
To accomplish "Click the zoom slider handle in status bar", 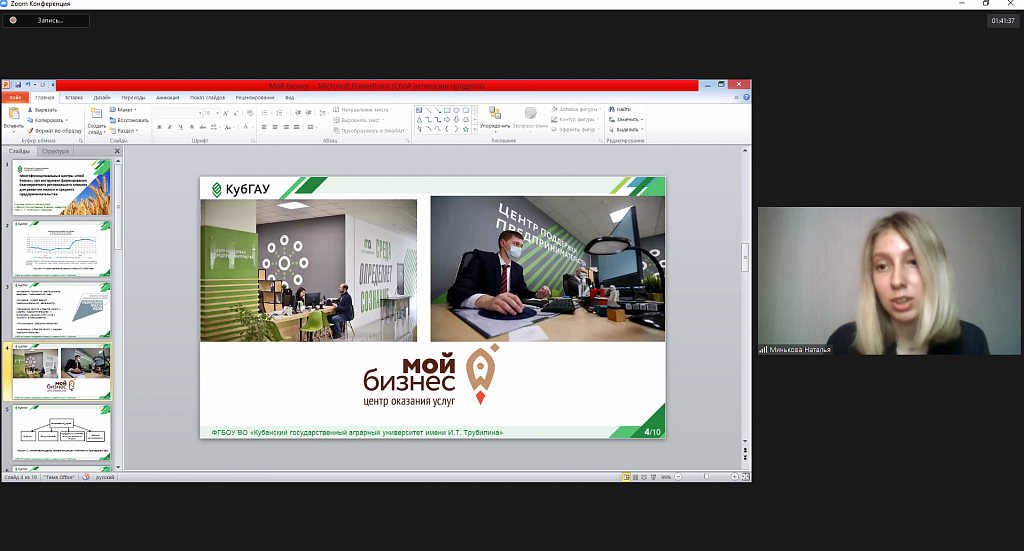I will pyautogui.click(x=706, y=477).
